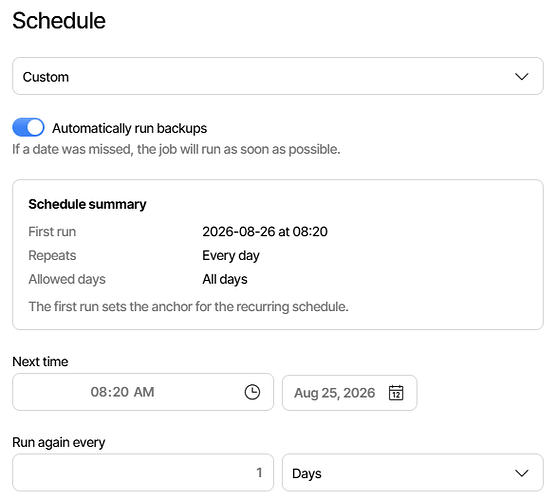Click the Schedule page title

pos(59,21)
